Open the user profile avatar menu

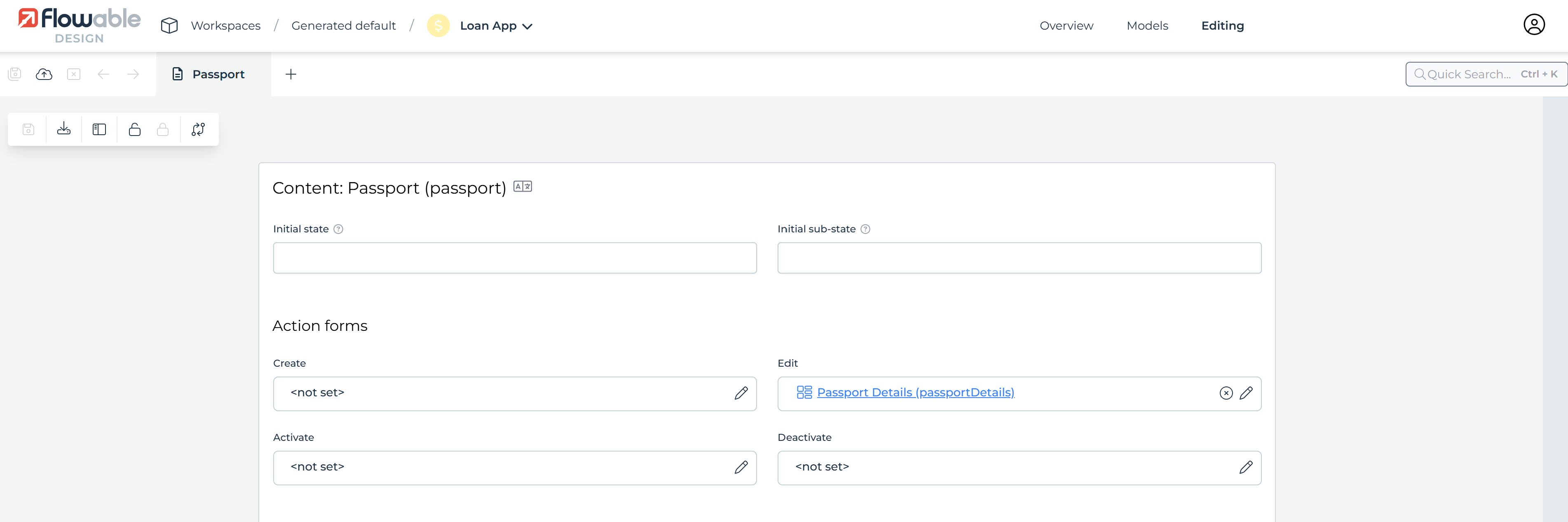pyautogui.click(x=1533, y=25)
